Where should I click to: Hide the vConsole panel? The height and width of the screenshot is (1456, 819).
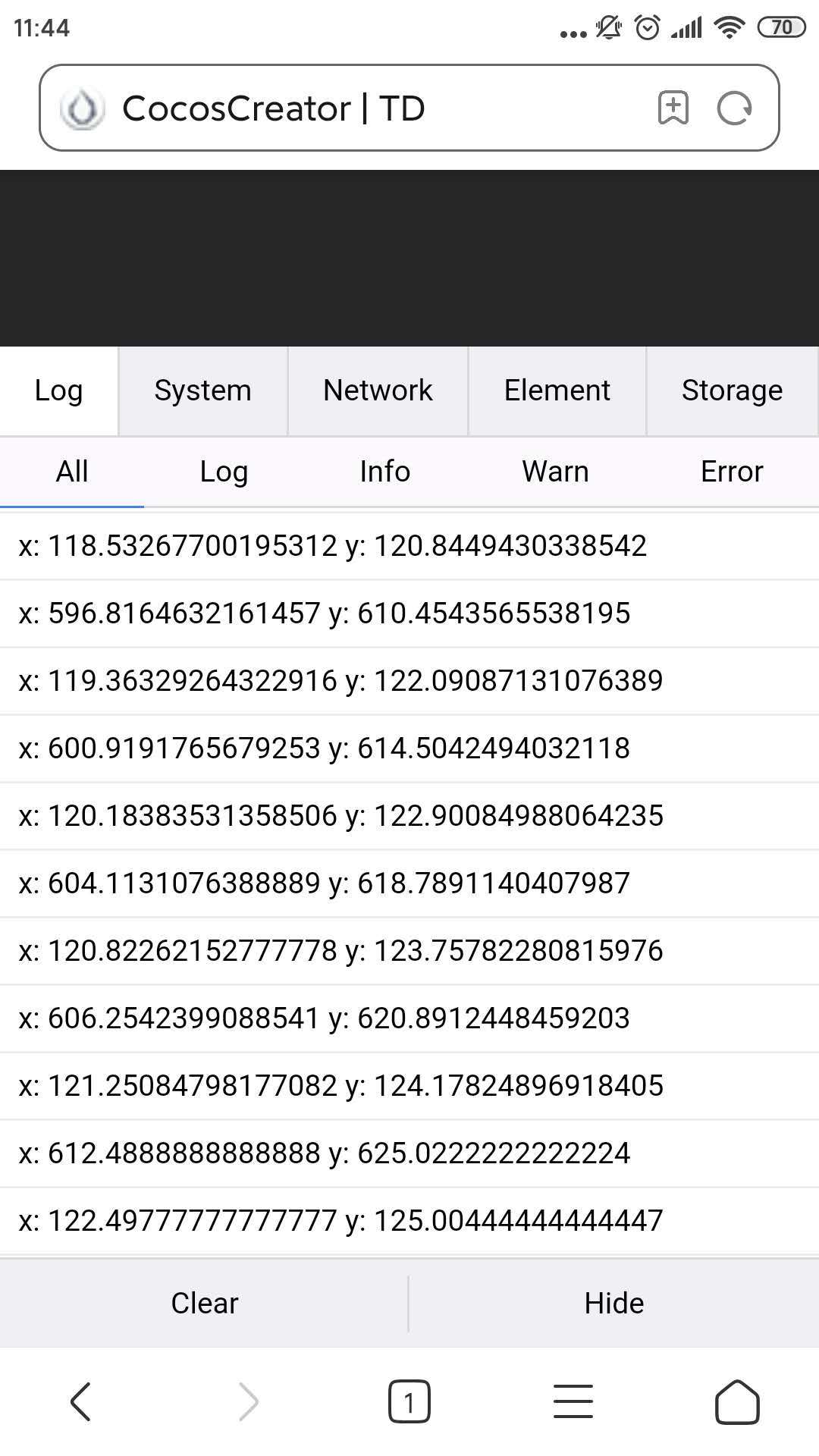click(x=613, y=1304)
